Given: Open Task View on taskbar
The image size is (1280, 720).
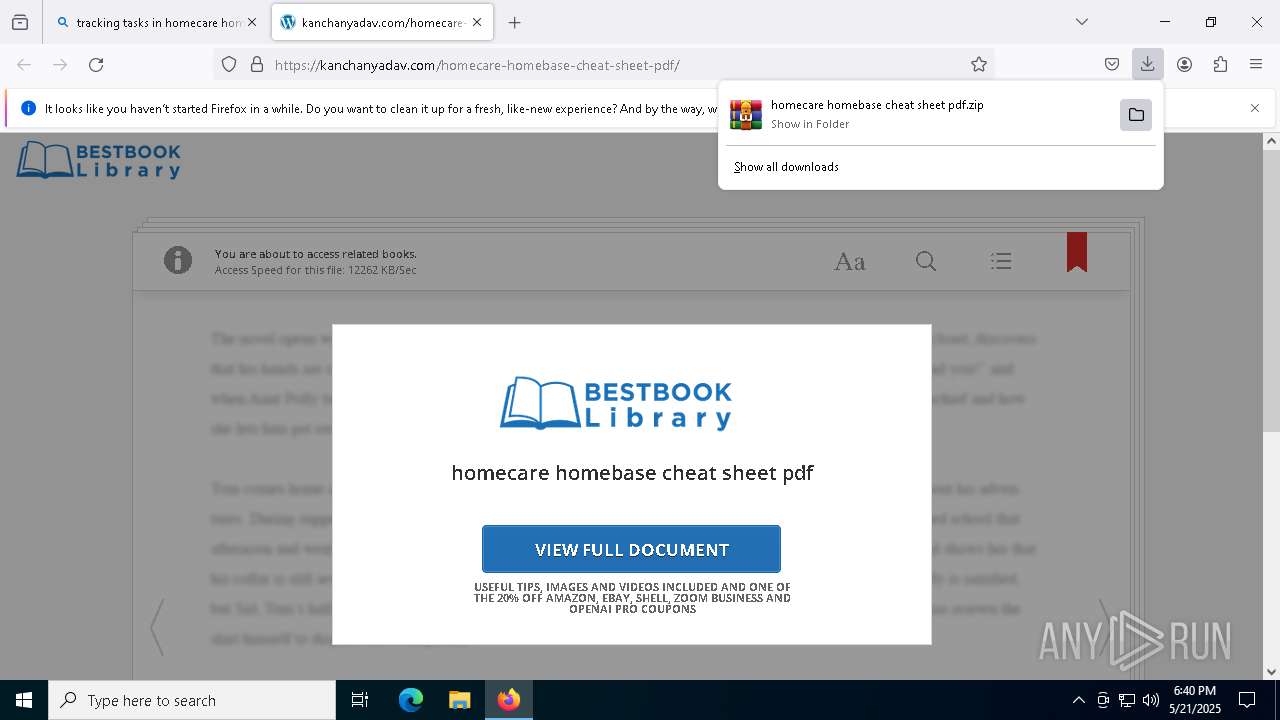Looking at the screenshot, I should (360, 700).
